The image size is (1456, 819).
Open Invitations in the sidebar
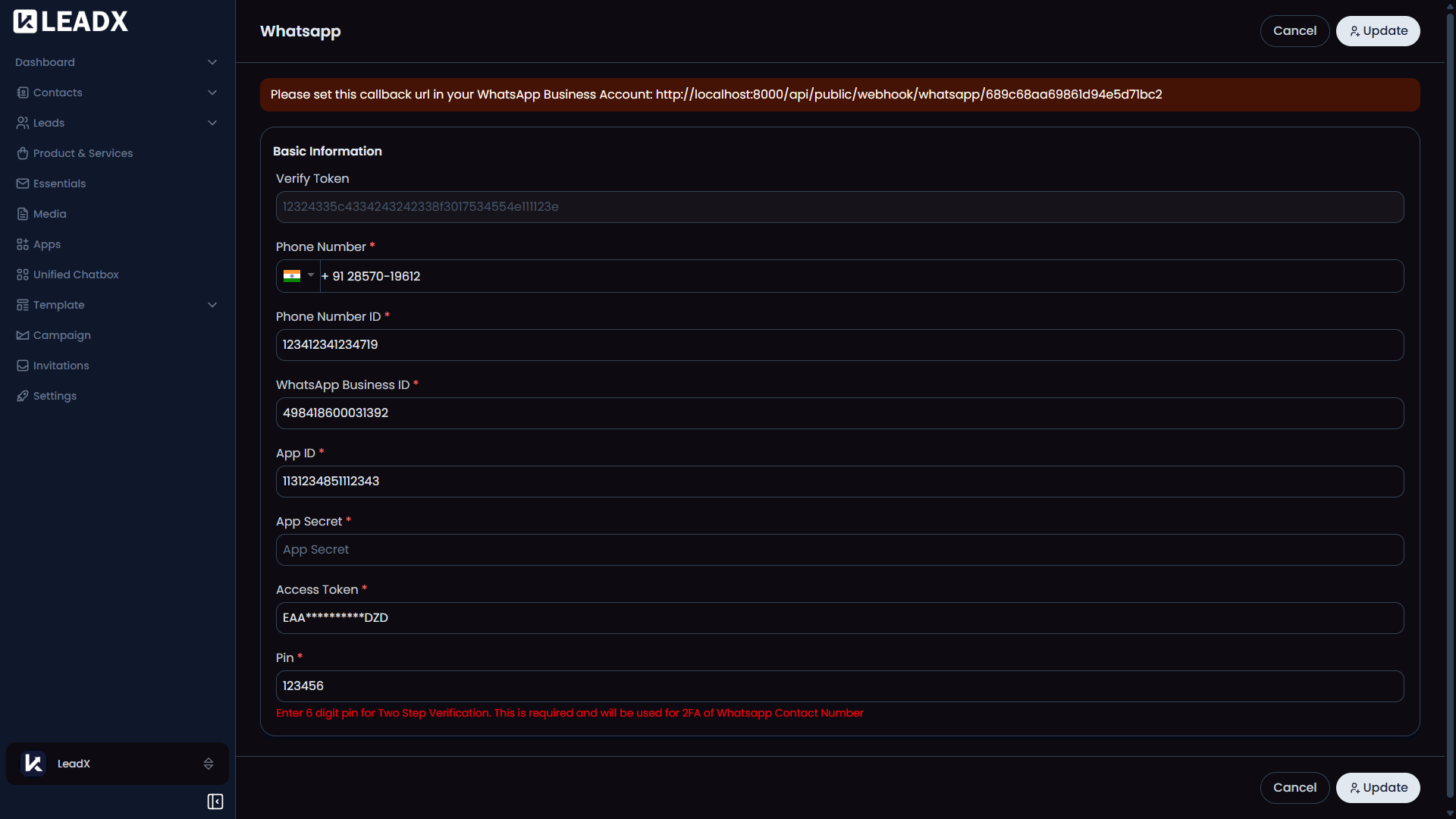(61, 366)
